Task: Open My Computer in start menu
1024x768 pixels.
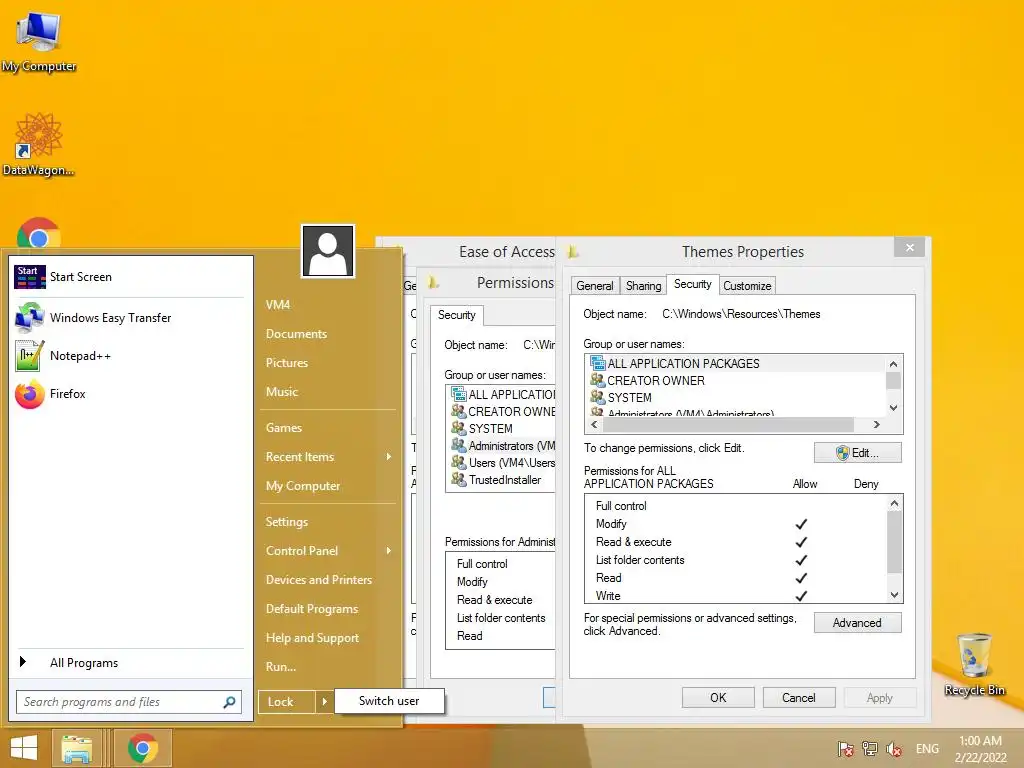Action: click(302, 486)
